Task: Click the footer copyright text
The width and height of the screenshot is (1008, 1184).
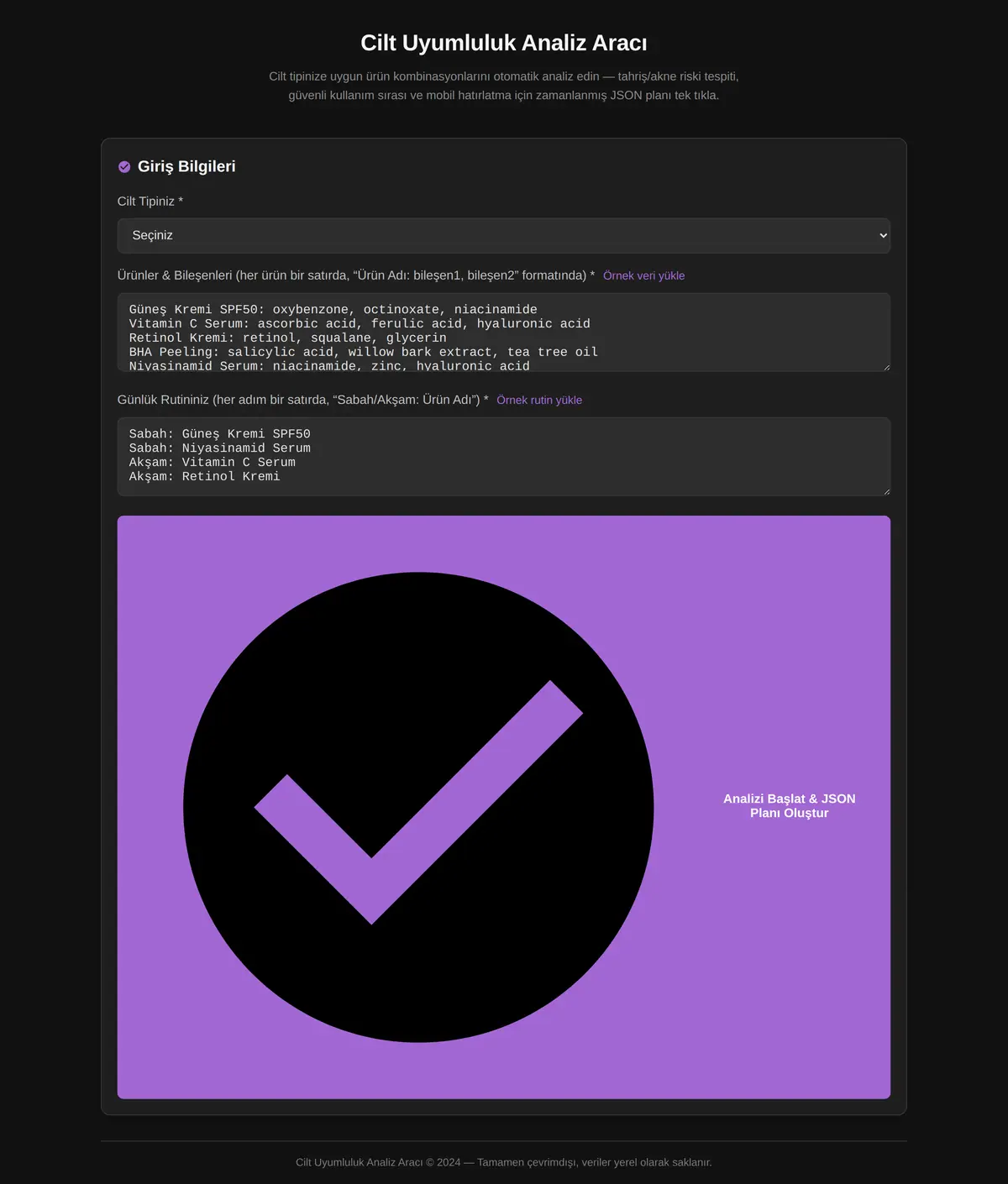Action: 504,1162
